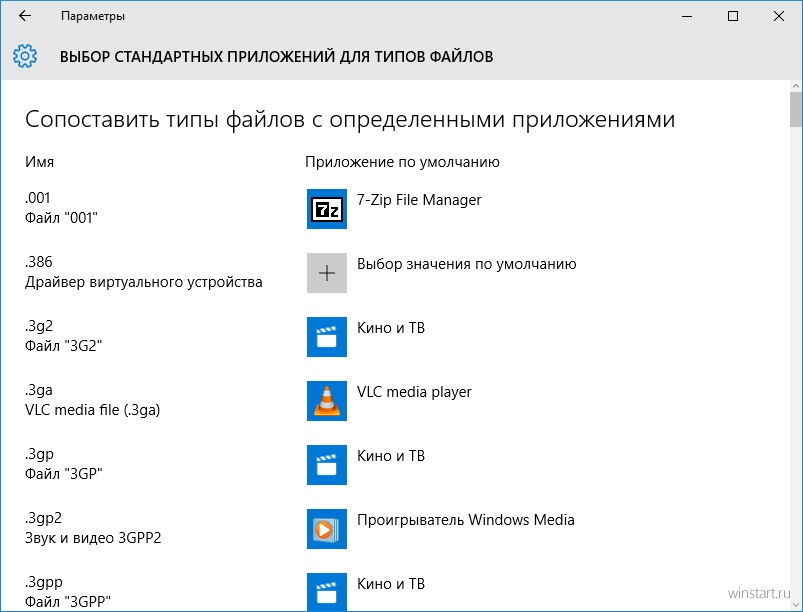Image resolution: width=803 pixels, height=612 pixels.
Task: Click the VLC cone icon for .3ga
Action: click(x=326, y=401)
